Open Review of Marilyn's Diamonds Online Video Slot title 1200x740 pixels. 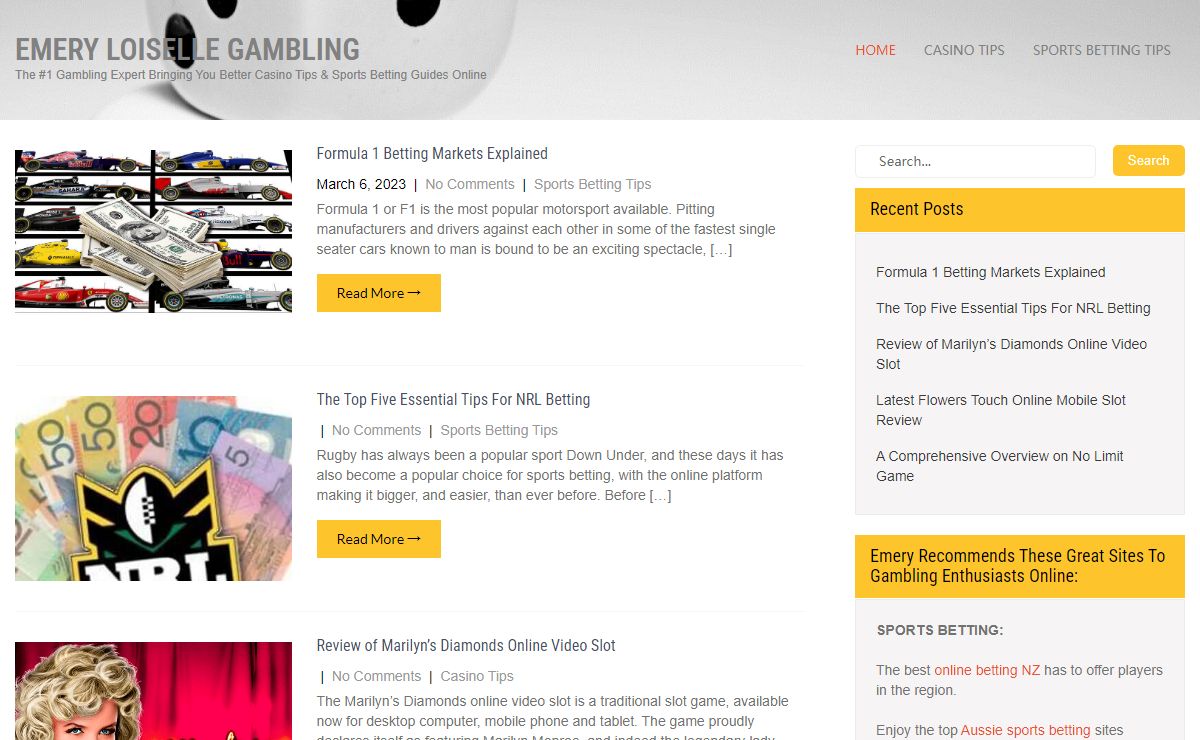coord(466,646)
